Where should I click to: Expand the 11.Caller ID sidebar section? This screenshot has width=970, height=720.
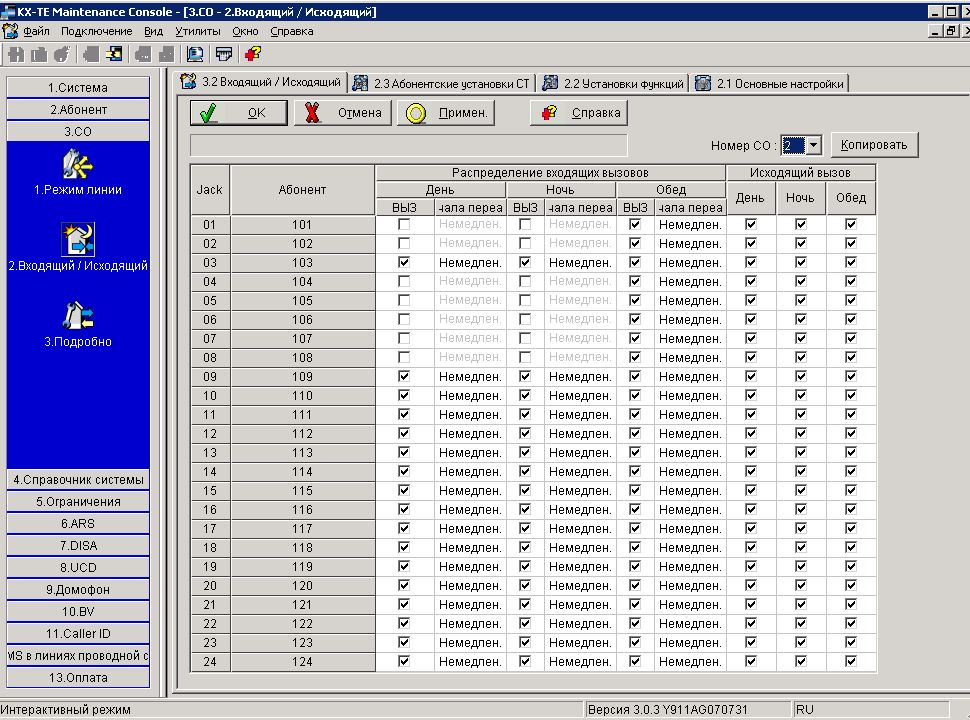[78, 633]
